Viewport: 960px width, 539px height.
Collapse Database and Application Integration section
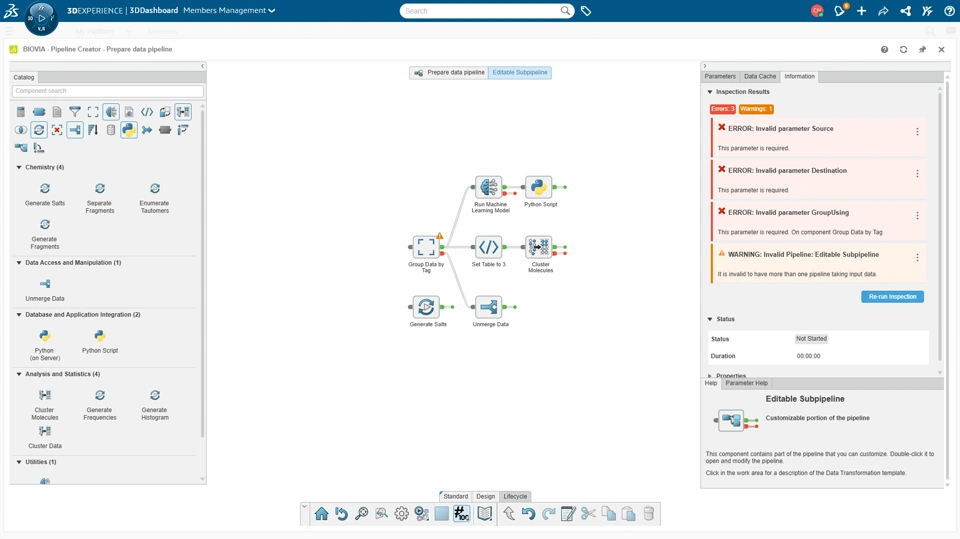click(19, 315)
